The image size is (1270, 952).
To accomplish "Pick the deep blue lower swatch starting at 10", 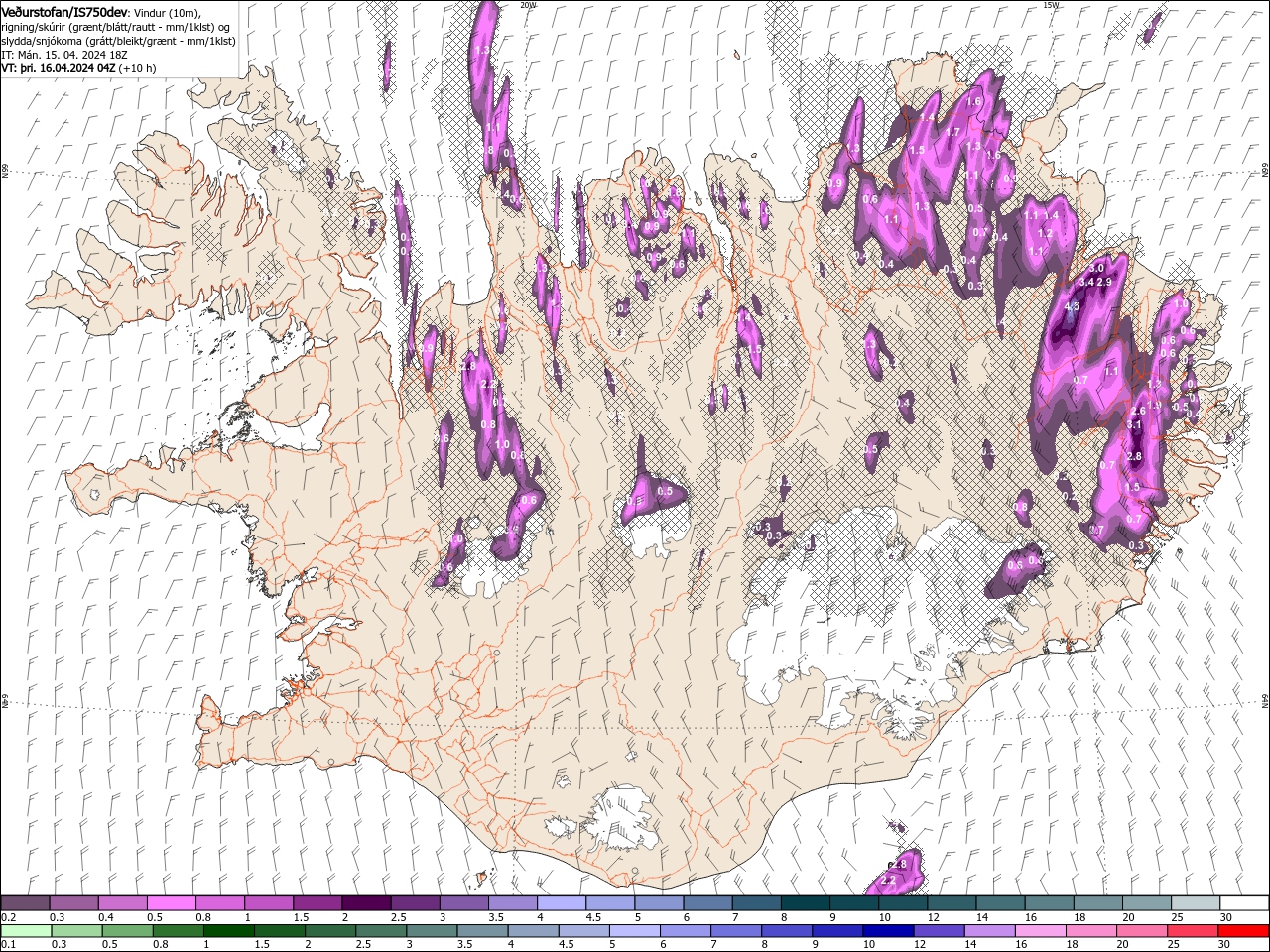I will (886, 931).
